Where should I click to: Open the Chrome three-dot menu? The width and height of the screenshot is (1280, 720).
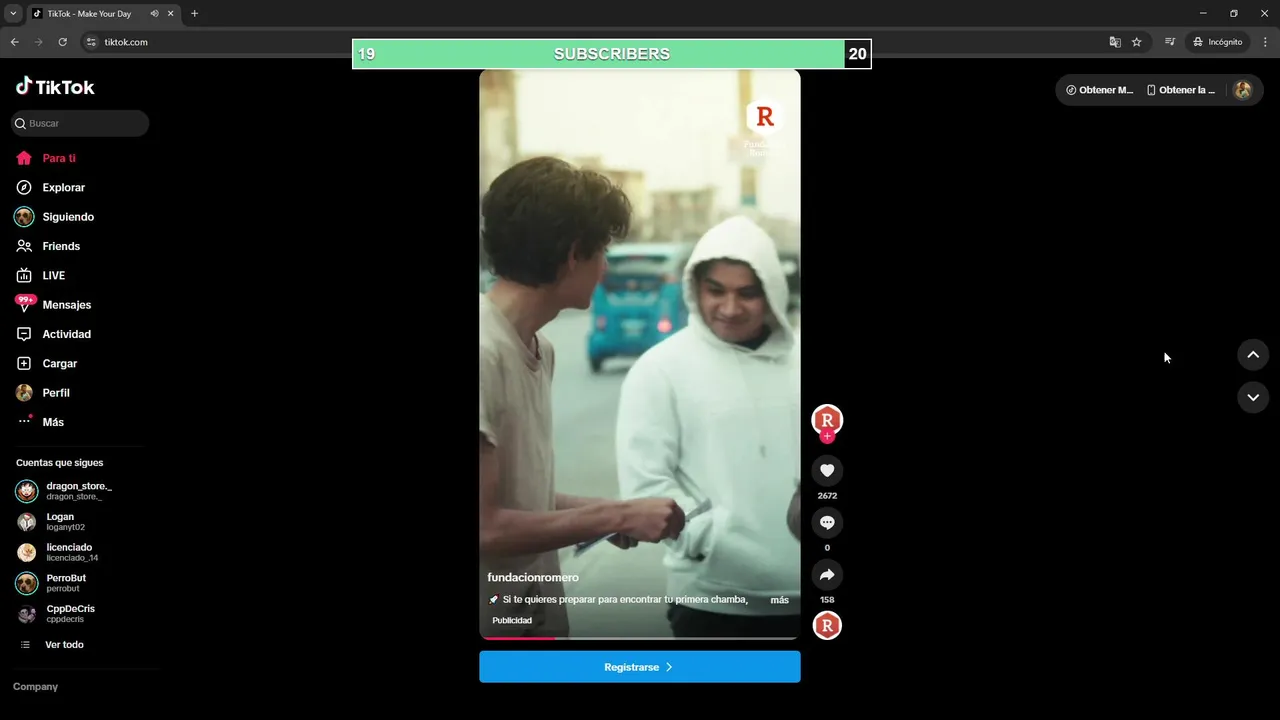pos(1266,42)
